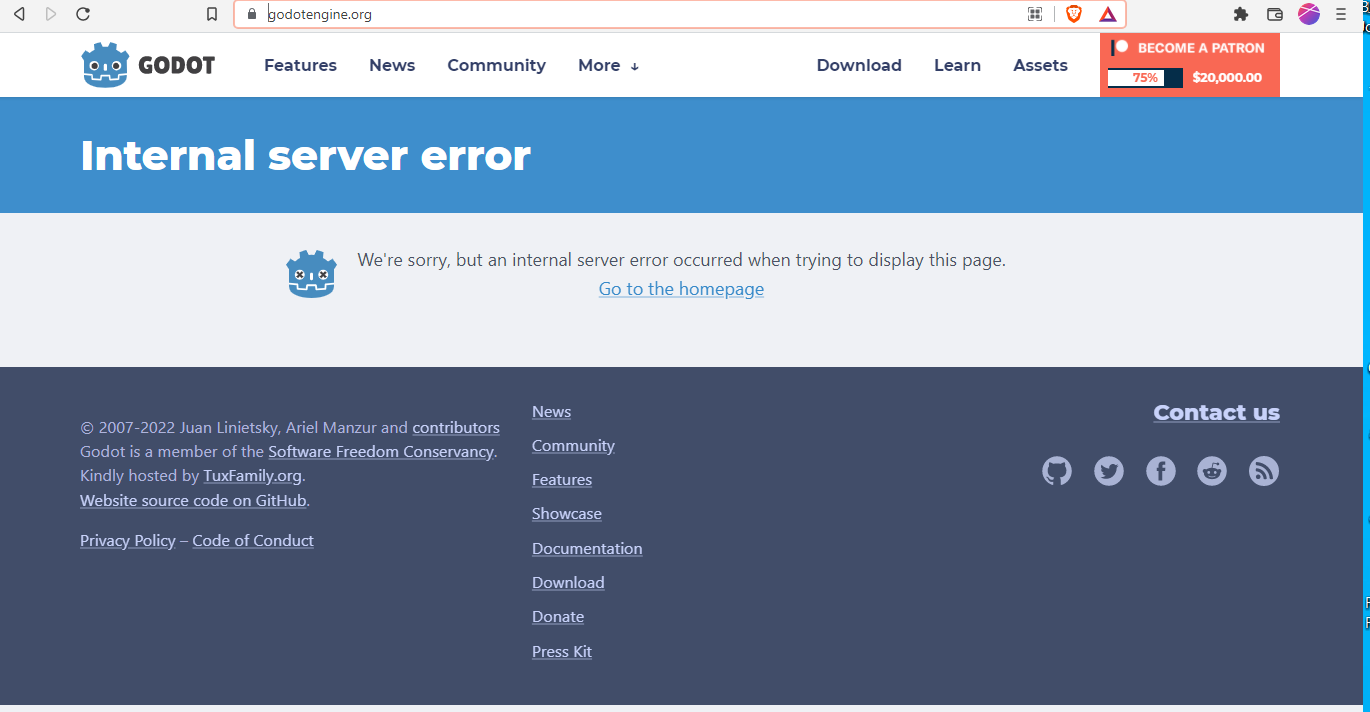Viewport: 1370px width, 712px height.
Task: Subscribe via the RSS feed icon
Action: (1263, 470)
